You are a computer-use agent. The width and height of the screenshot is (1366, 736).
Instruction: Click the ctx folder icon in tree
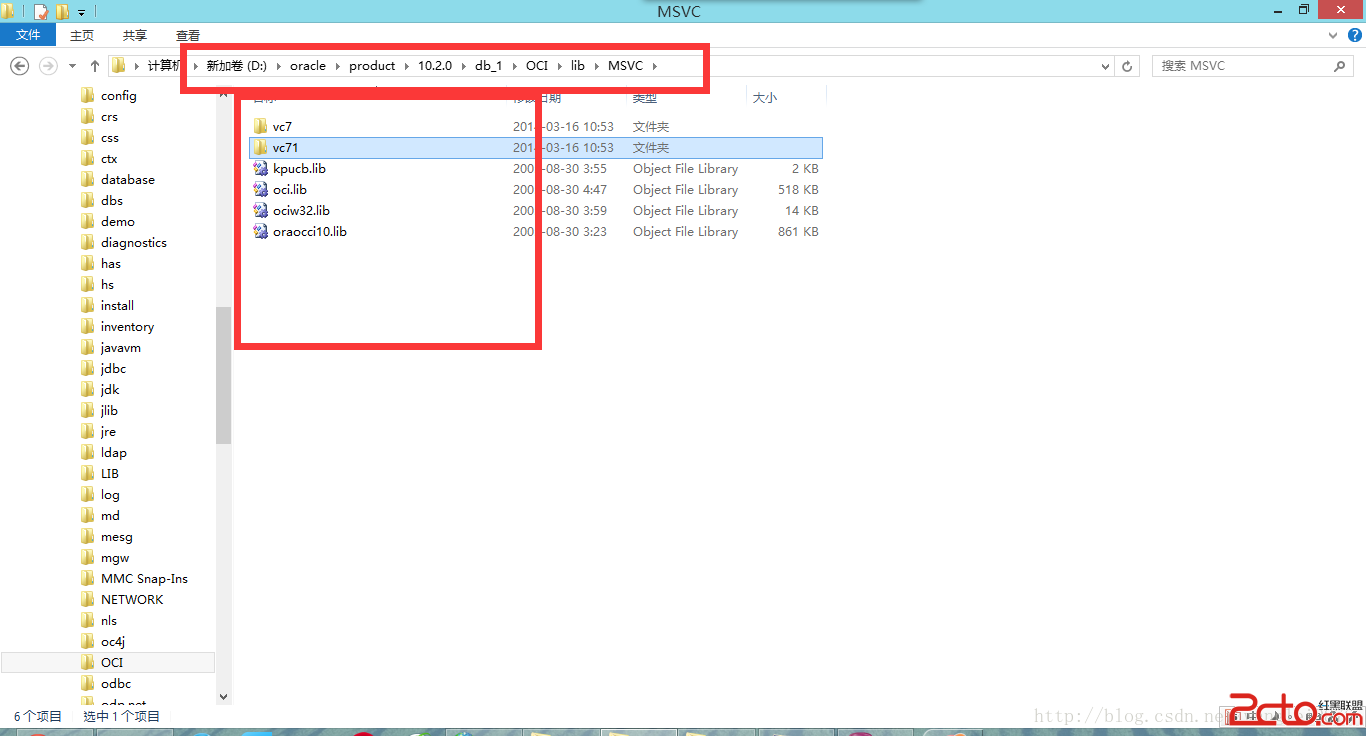pyautogui.click(x=88, y=159)
